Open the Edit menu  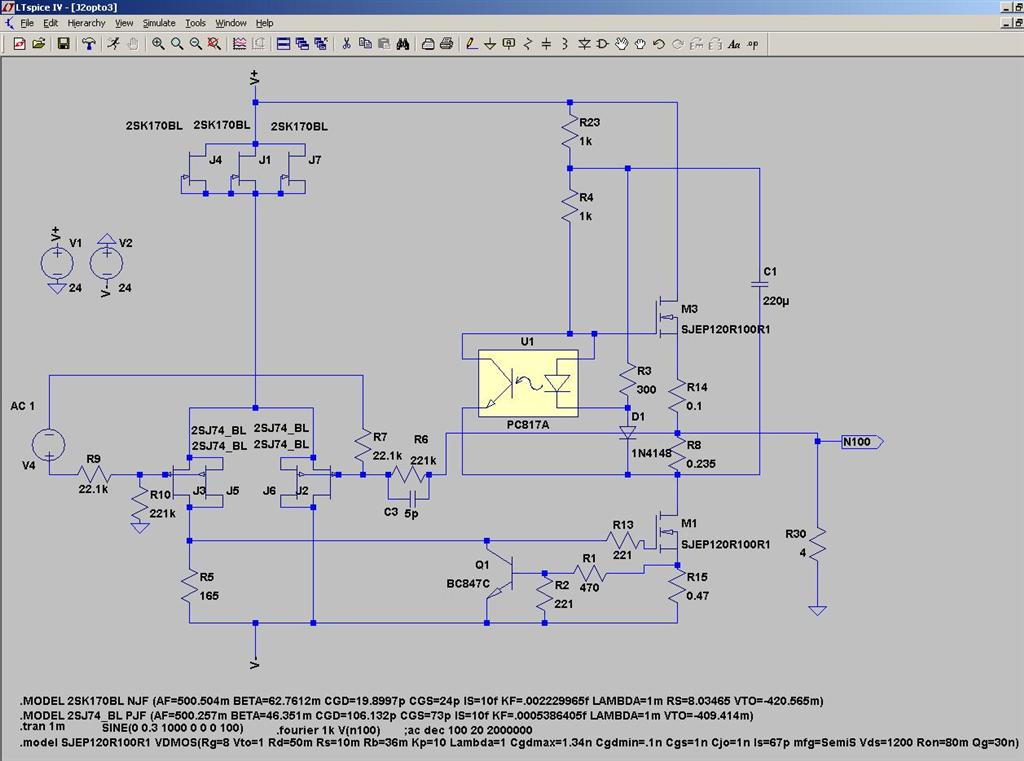click(x=50, y=23)
